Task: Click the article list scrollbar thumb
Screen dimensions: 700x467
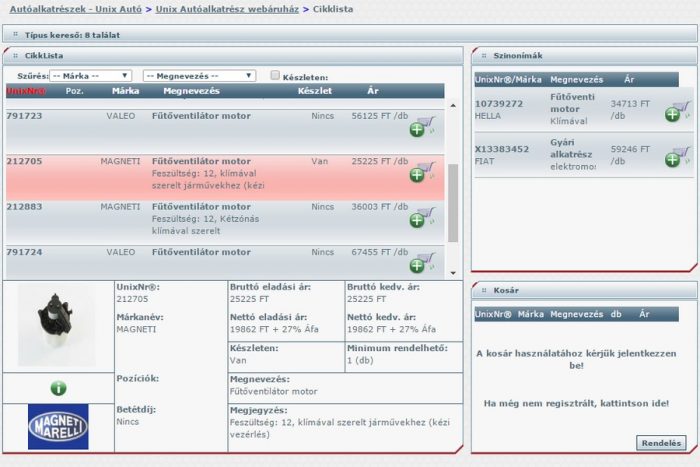Action: pos(453,203)
